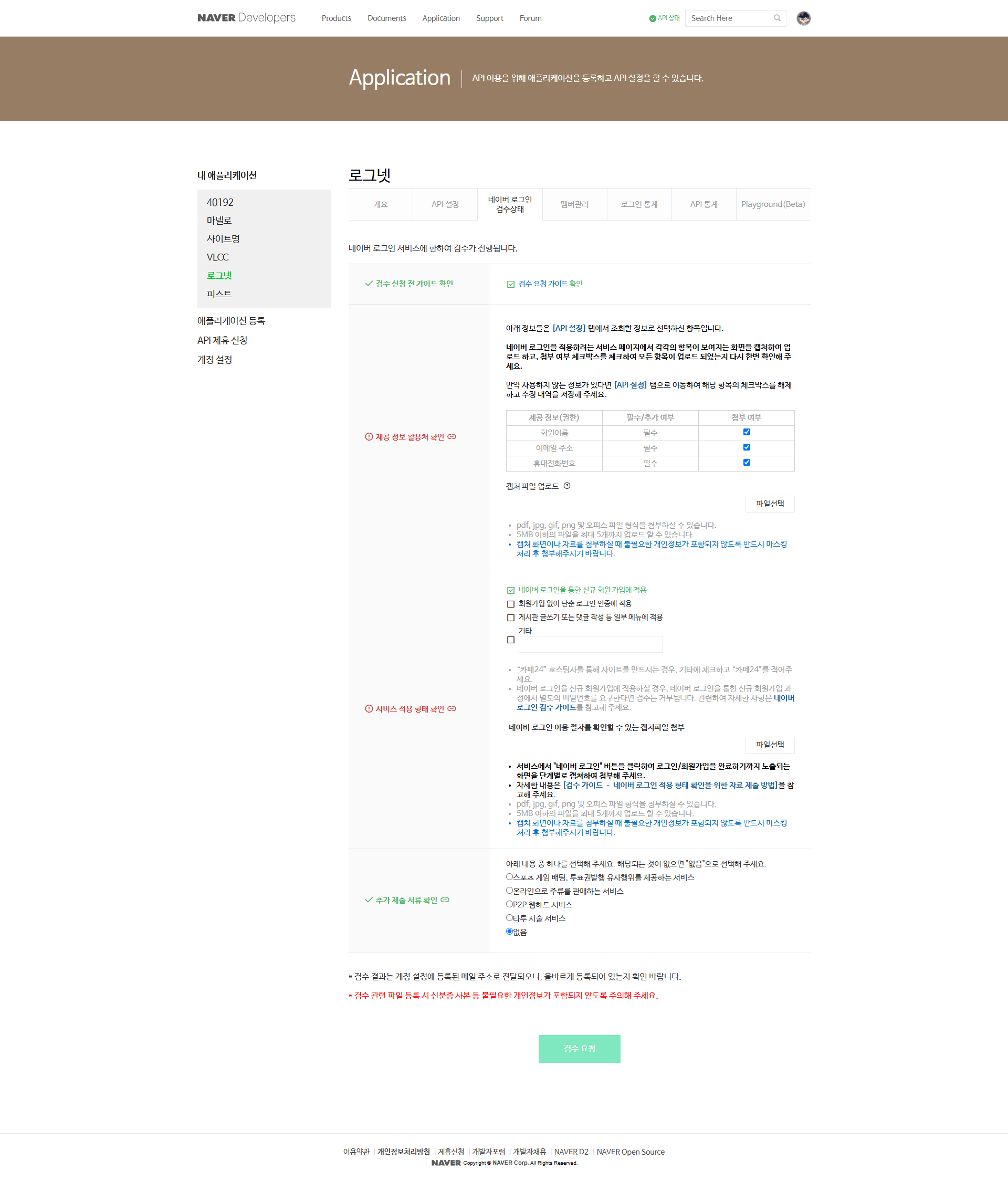Open the Products menu
The width and height of the screenshot is (1008, 1182).
336,18
